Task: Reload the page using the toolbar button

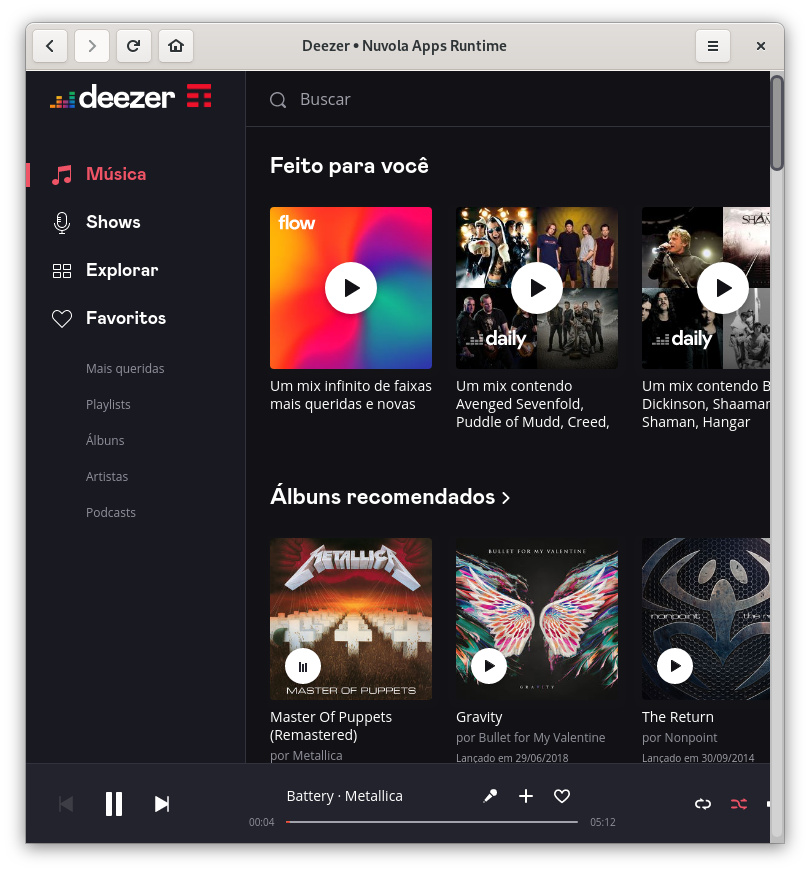Action: (133, 46)
